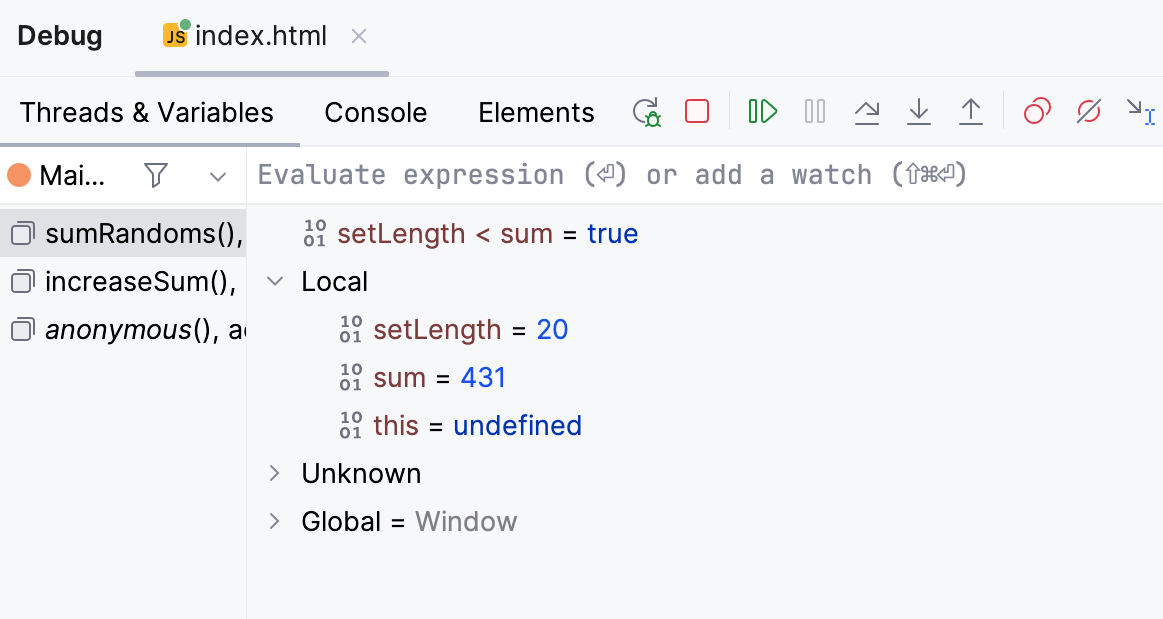Expand the Global Window node
Screen dimensions: 1163x619
pos(275,522)
